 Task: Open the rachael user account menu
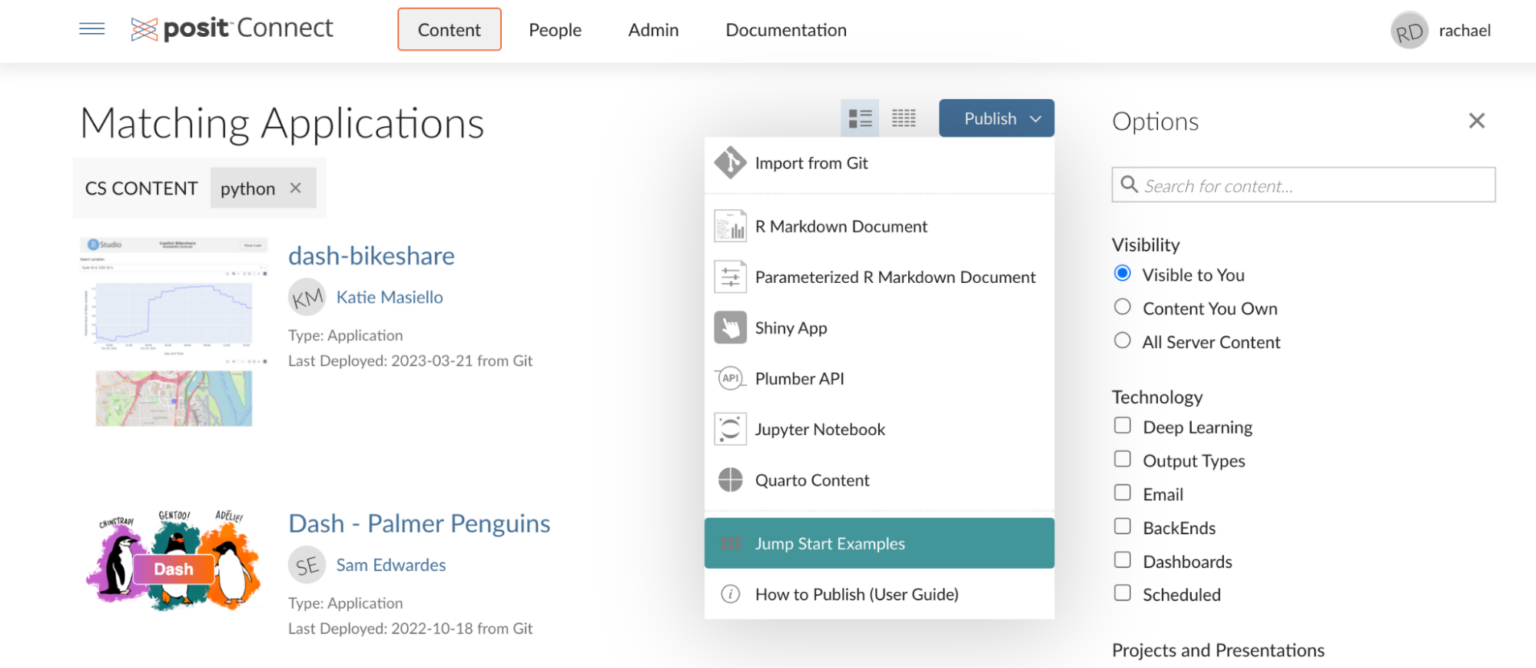[1441, 31]
